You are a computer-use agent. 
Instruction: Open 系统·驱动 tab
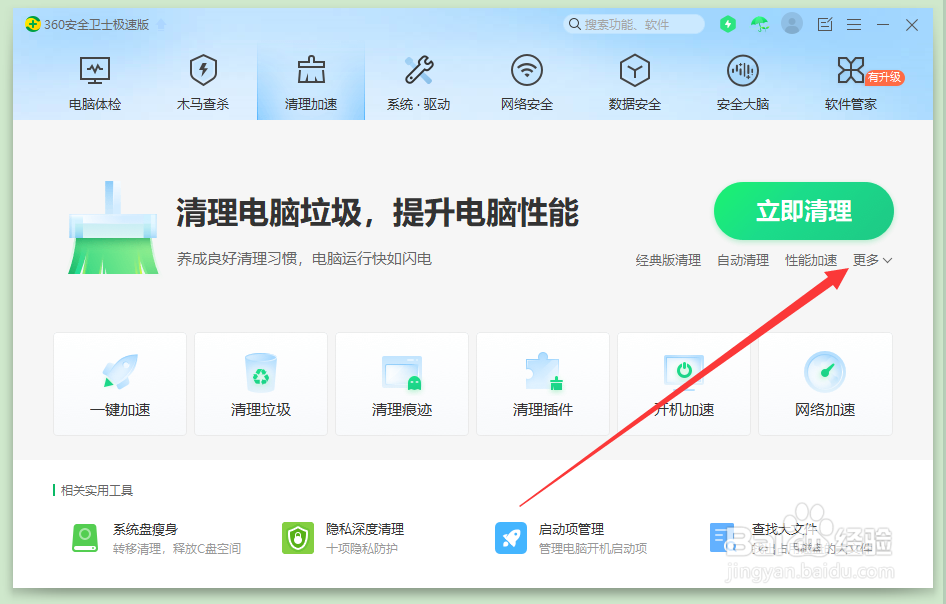(419, 84)
